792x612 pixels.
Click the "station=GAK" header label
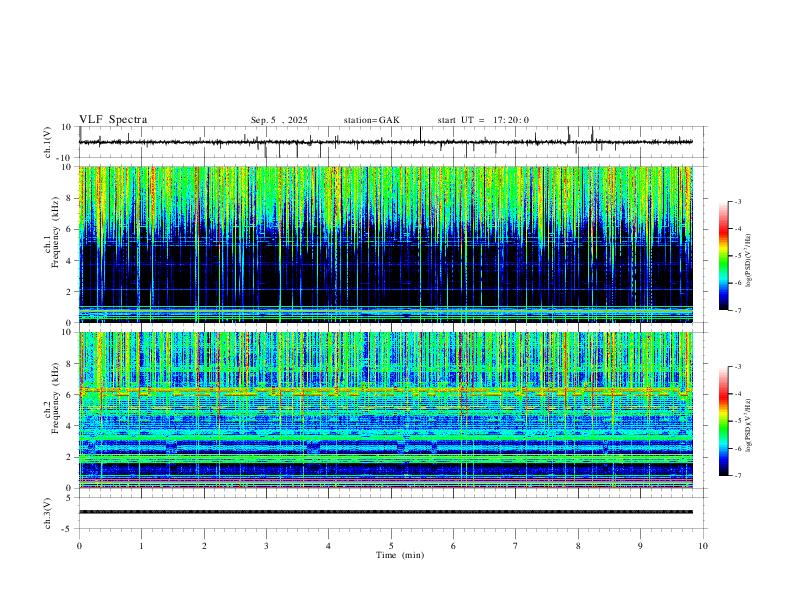371,120
